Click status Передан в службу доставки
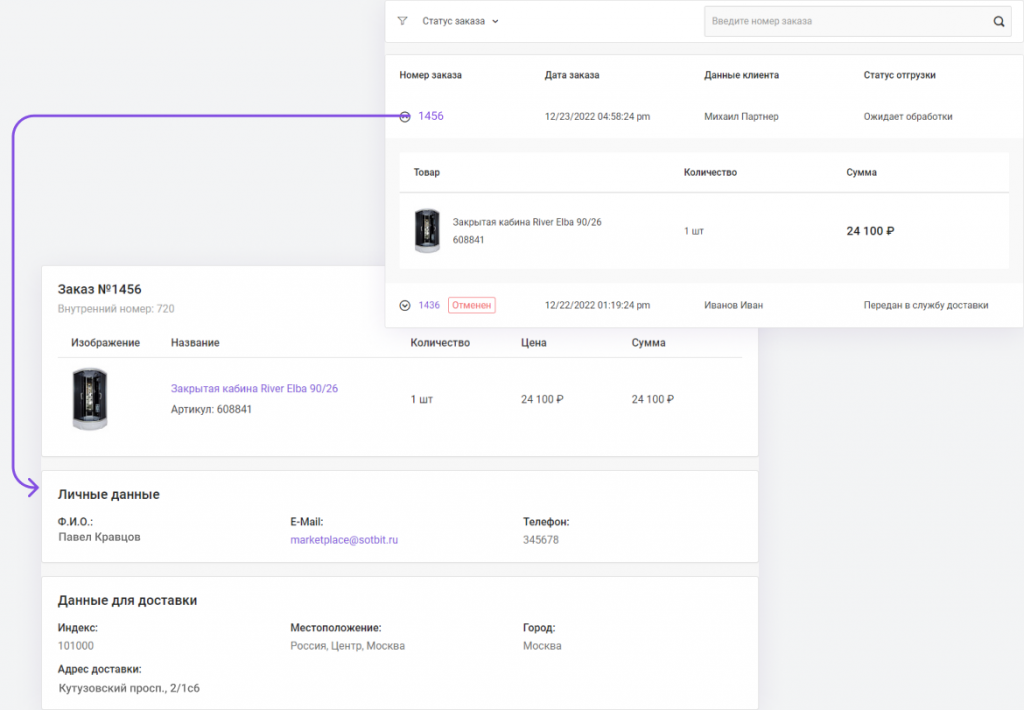 point(925,305)
